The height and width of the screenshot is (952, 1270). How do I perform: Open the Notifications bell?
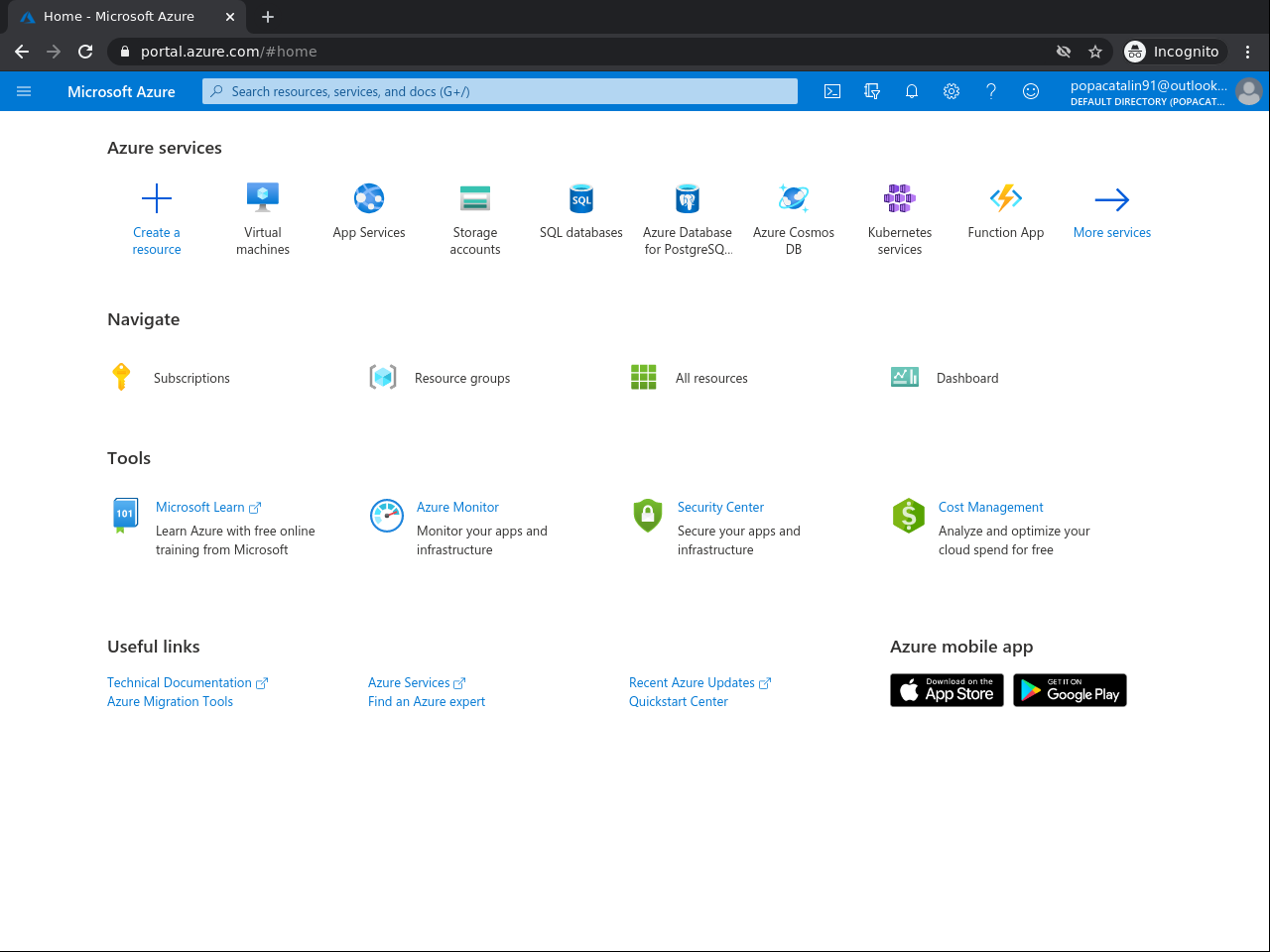[x=911, y=90]
